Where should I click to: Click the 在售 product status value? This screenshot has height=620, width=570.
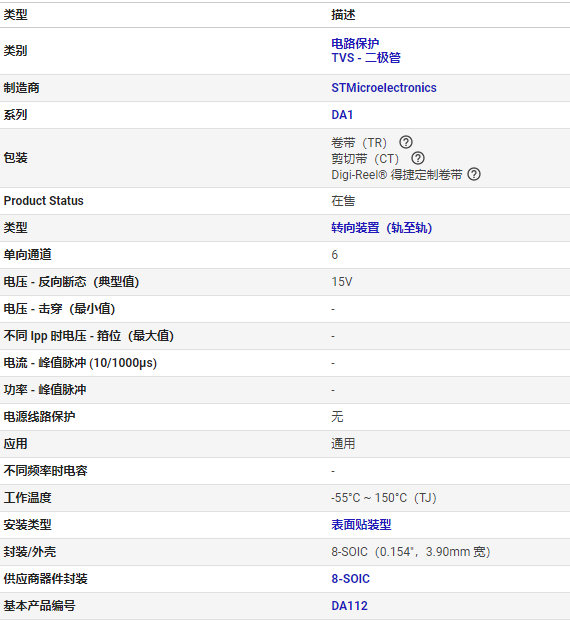click(x=343, y=201)
